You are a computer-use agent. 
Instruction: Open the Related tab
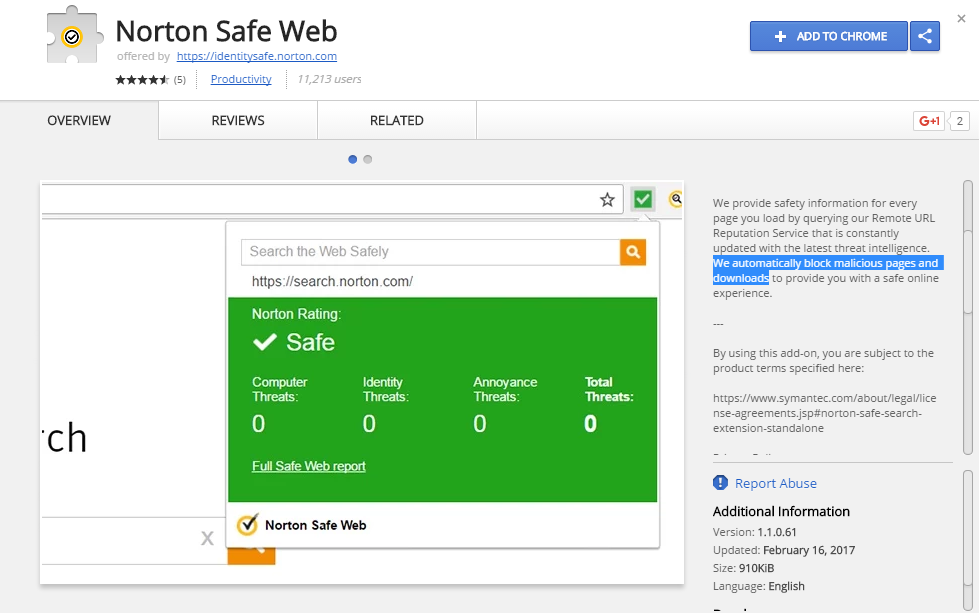pyautogui.click(x=397, y=121)
